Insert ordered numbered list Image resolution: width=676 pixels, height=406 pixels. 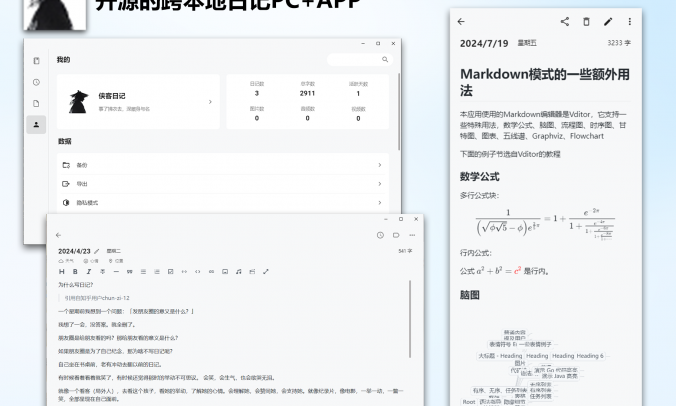157,272
